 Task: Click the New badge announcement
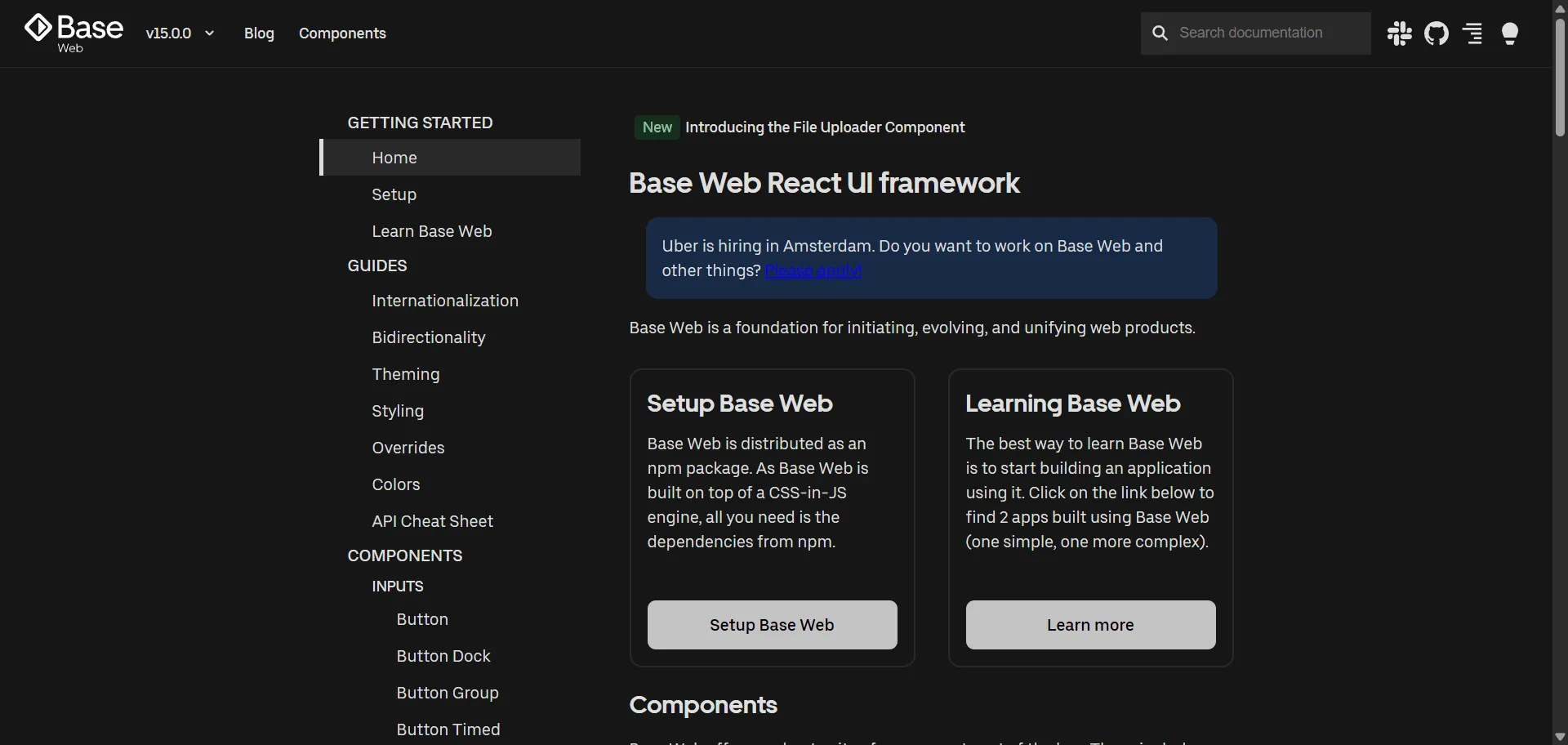tap(657, 127)
